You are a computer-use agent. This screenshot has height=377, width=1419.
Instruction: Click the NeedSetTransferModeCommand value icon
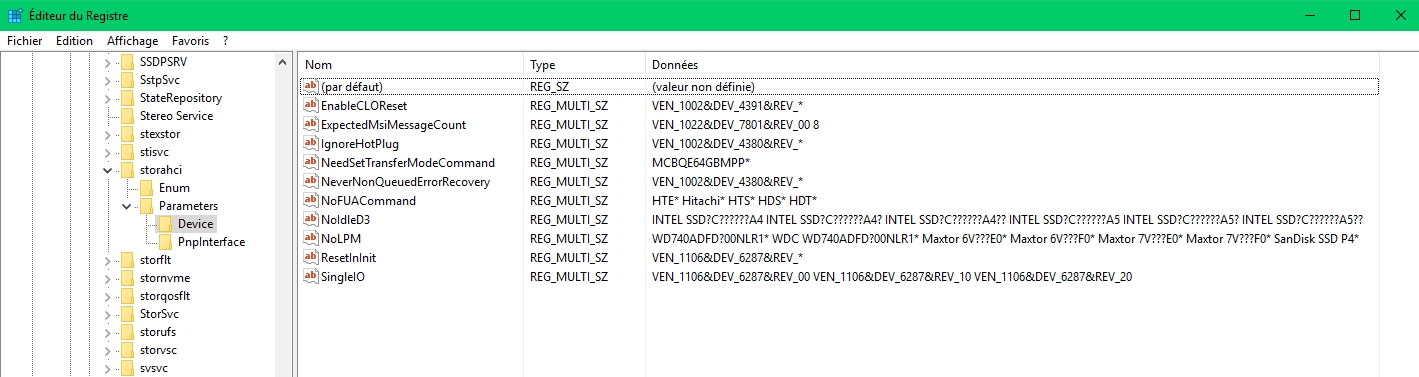pyautogui.click(x=311, y=163)
